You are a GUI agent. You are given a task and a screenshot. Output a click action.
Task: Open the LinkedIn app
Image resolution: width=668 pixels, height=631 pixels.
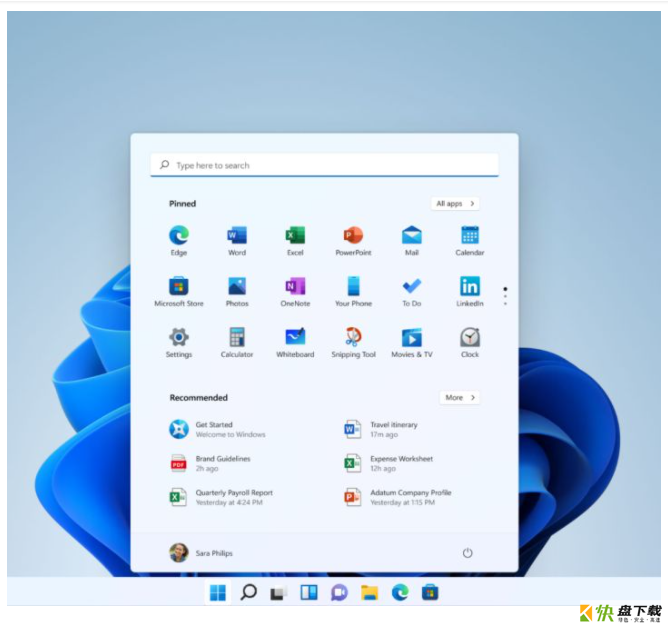470,291
